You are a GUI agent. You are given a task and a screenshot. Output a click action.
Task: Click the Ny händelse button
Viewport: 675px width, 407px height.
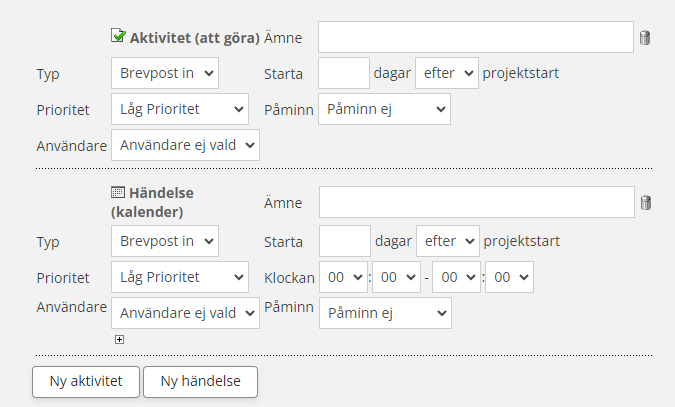point(200,381)
